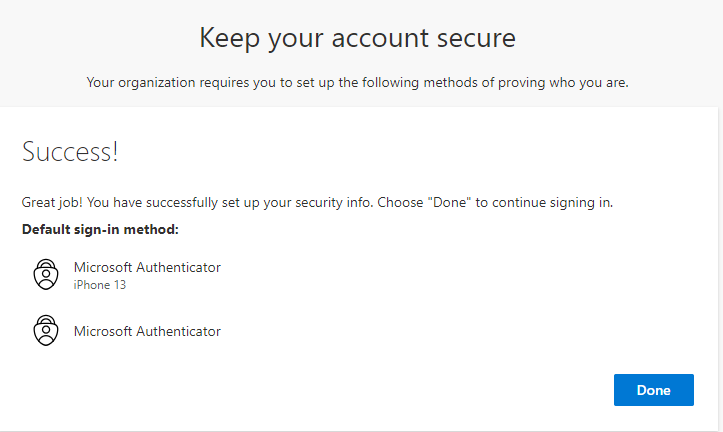Viewport: 723px width, 432px height.
Task: Click the Success! heading
Action: tap(70, 152)
